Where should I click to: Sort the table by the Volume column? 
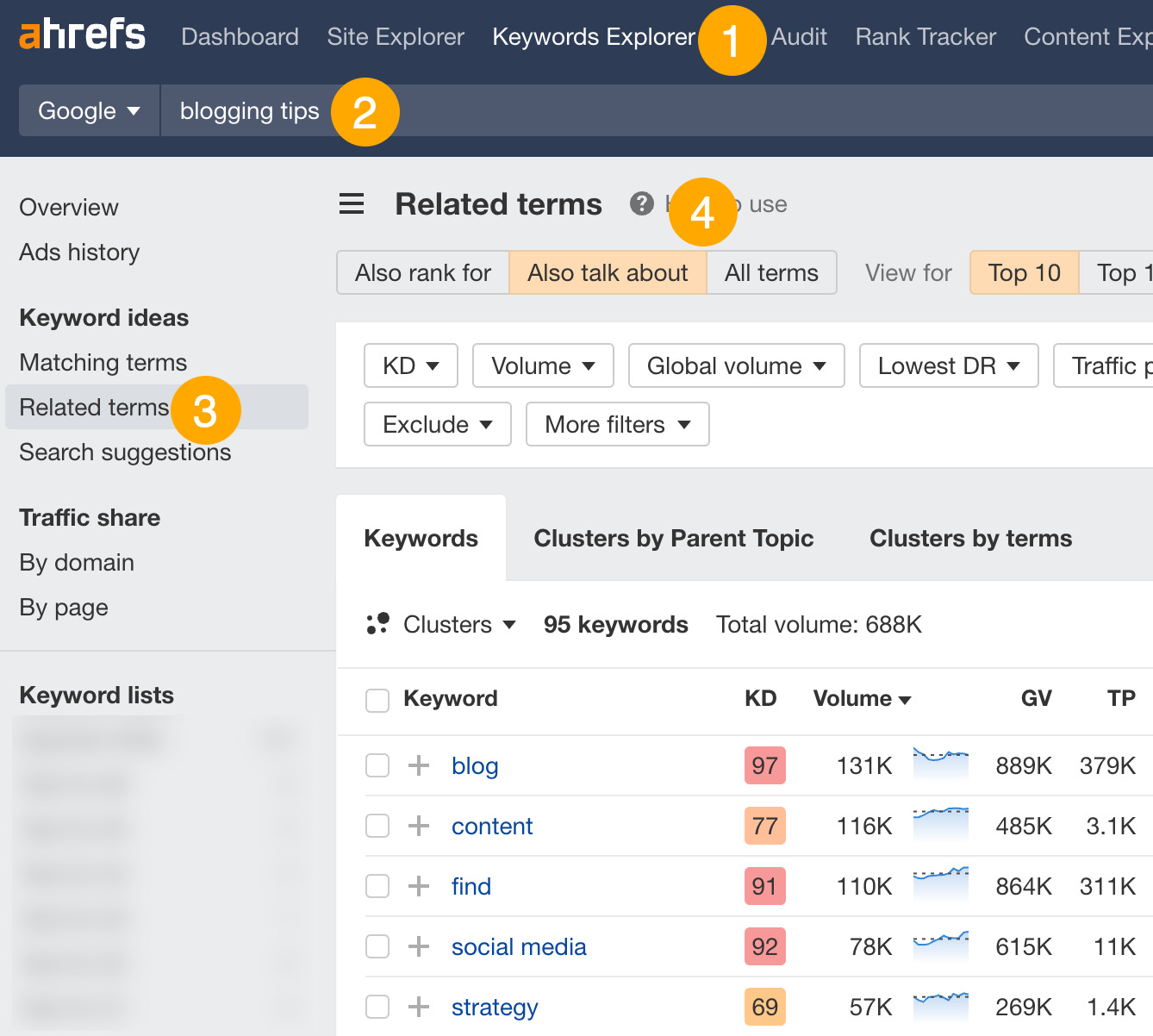(861, 699)
